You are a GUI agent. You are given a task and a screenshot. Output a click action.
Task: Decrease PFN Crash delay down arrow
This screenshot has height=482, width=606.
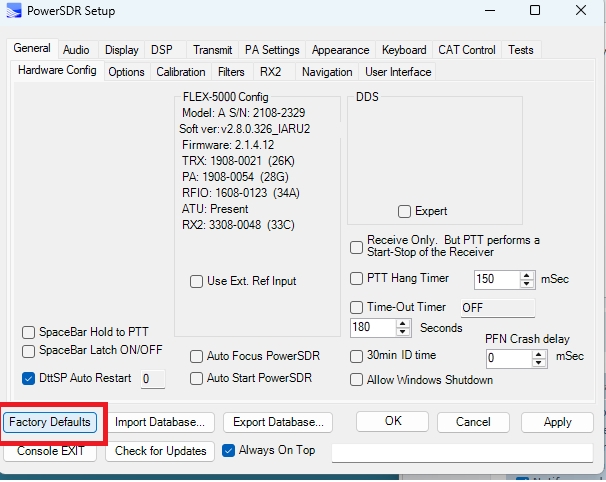tap(538, 362)
